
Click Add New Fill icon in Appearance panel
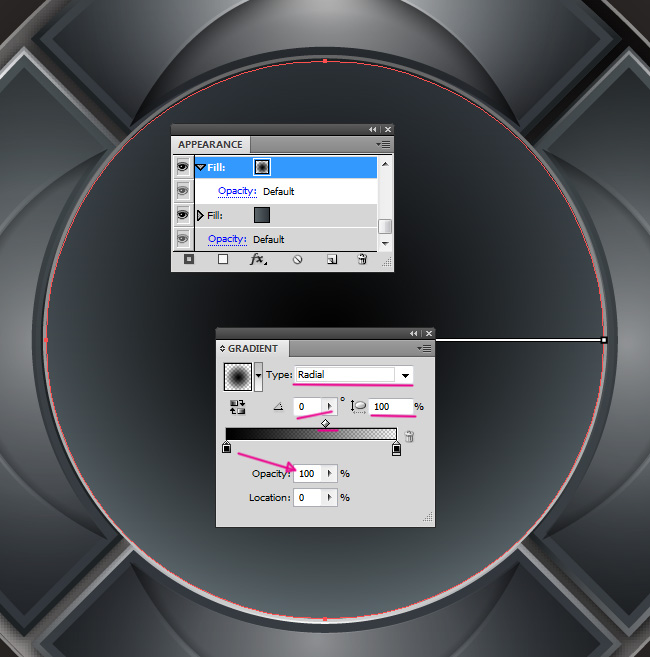point(223,259)
